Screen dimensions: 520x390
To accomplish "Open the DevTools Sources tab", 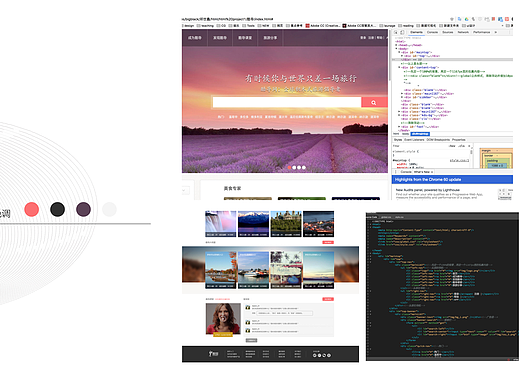I will click(448, 32).
